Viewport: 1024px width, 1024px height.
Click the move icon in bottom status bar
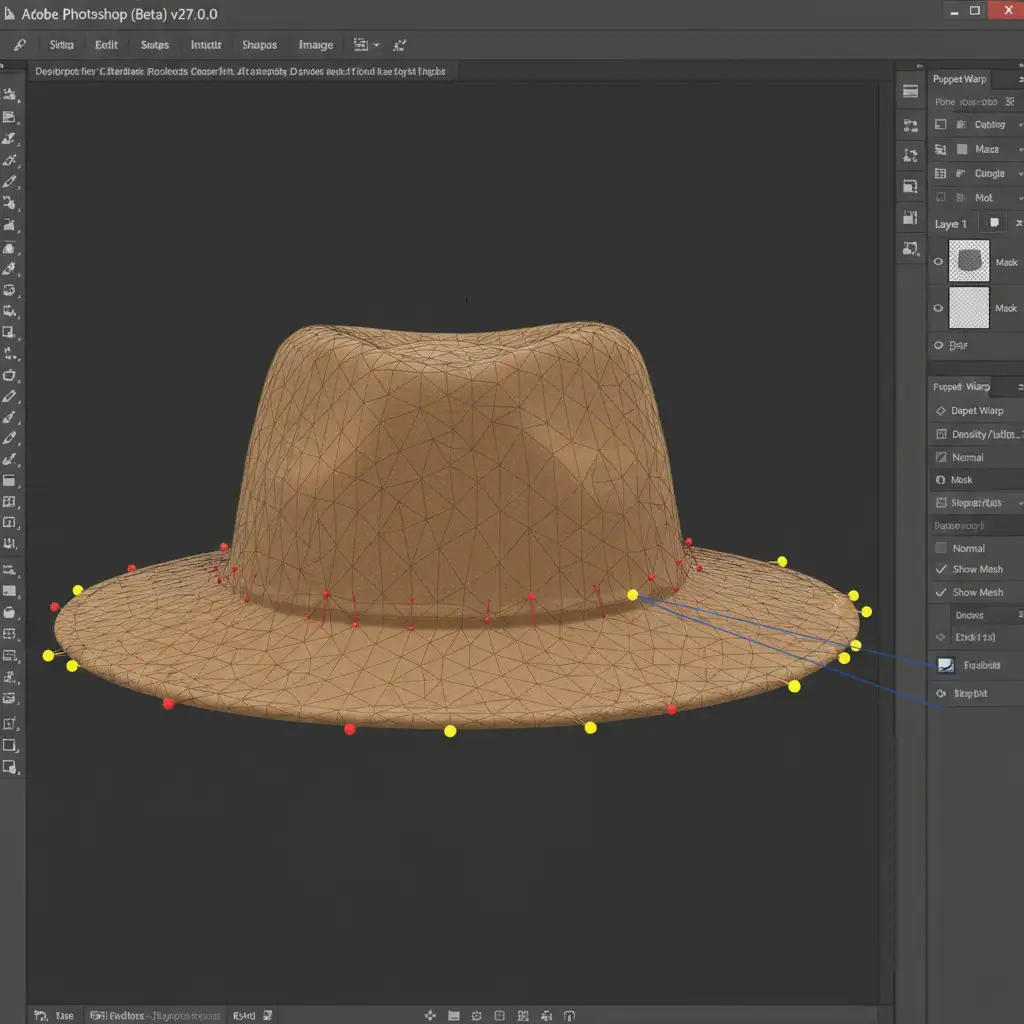point(431,1015)
